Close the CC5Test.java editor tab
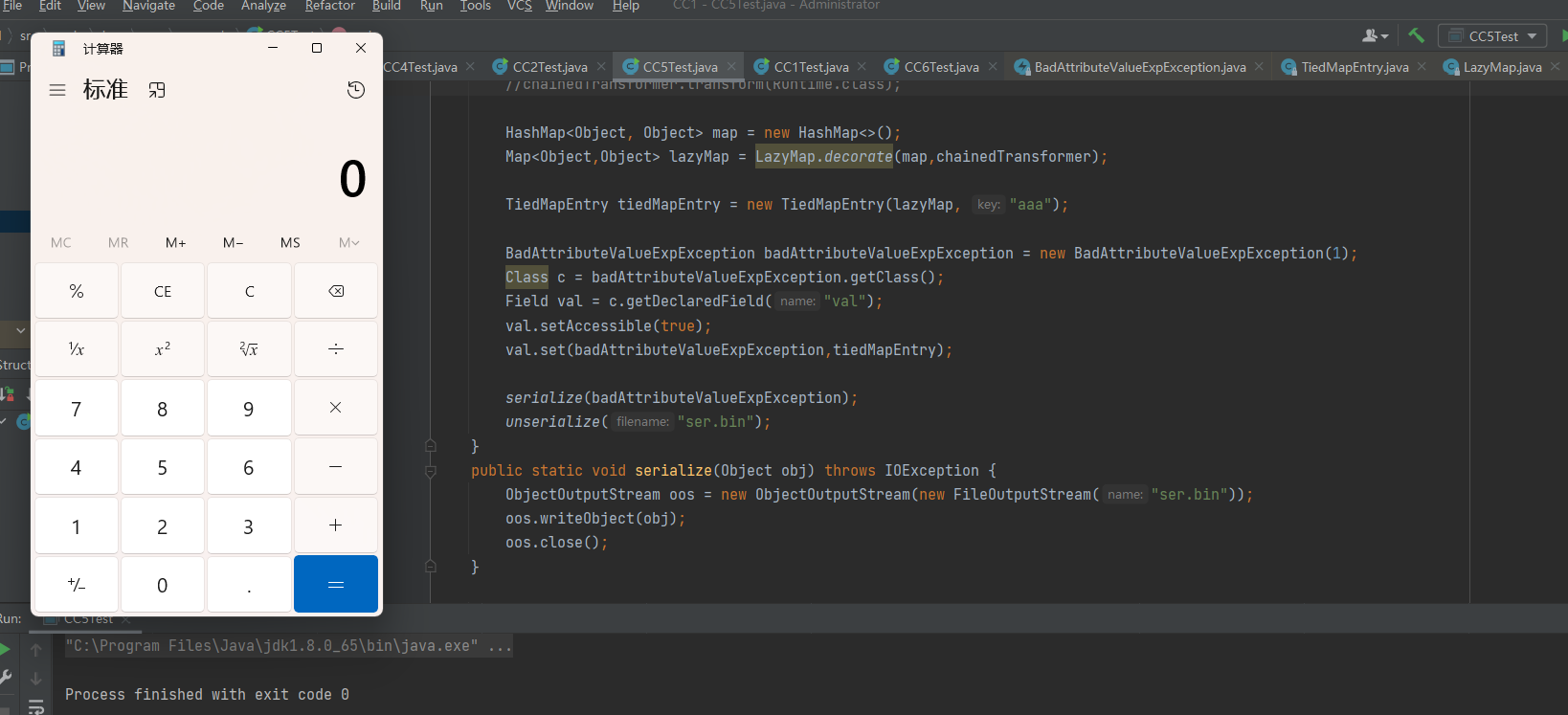Viewport: 1568px width, 715px height. (x=731, y=66)
